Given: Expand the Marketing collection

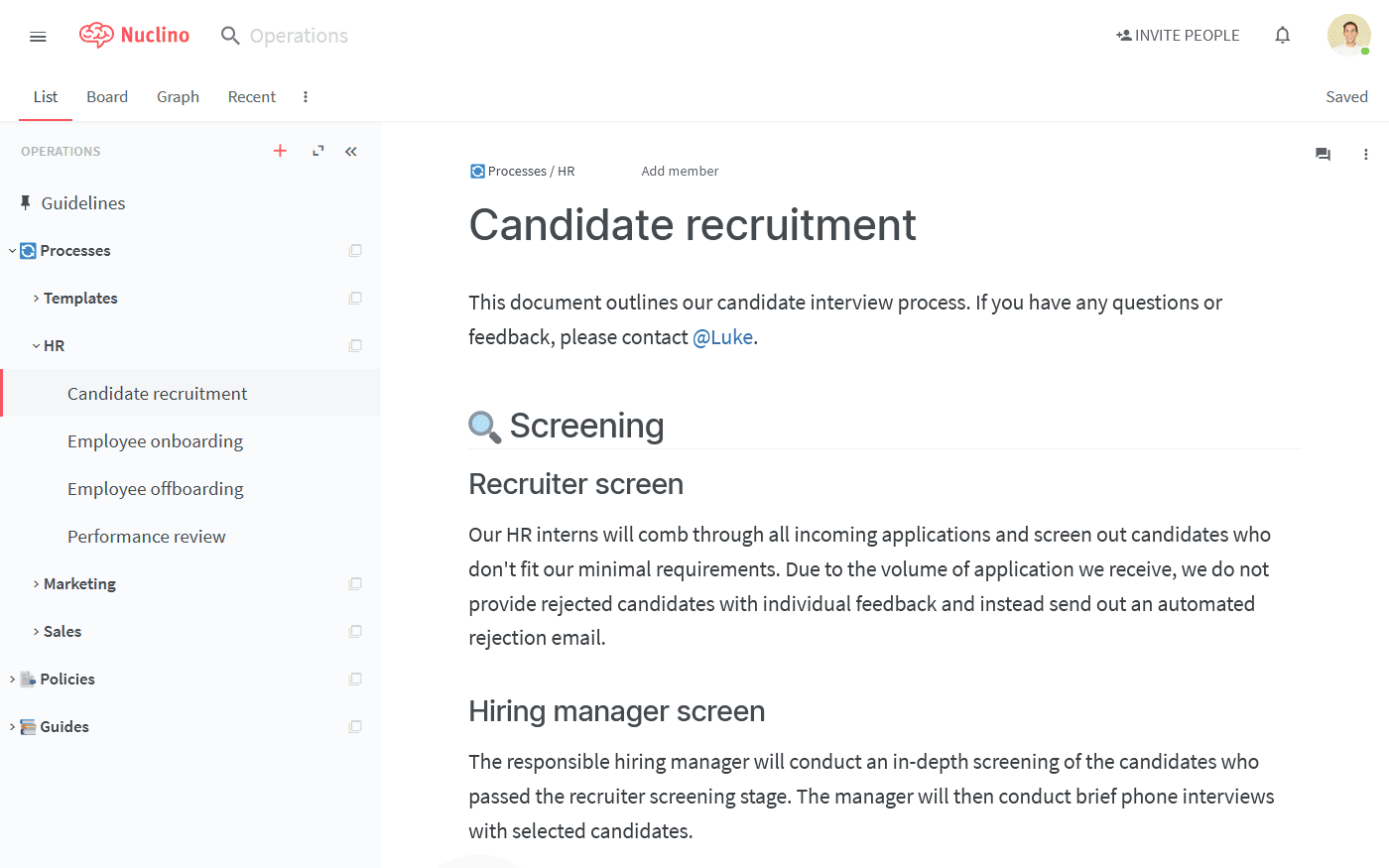Looking at the screenshot, I should tap(36, 584).
